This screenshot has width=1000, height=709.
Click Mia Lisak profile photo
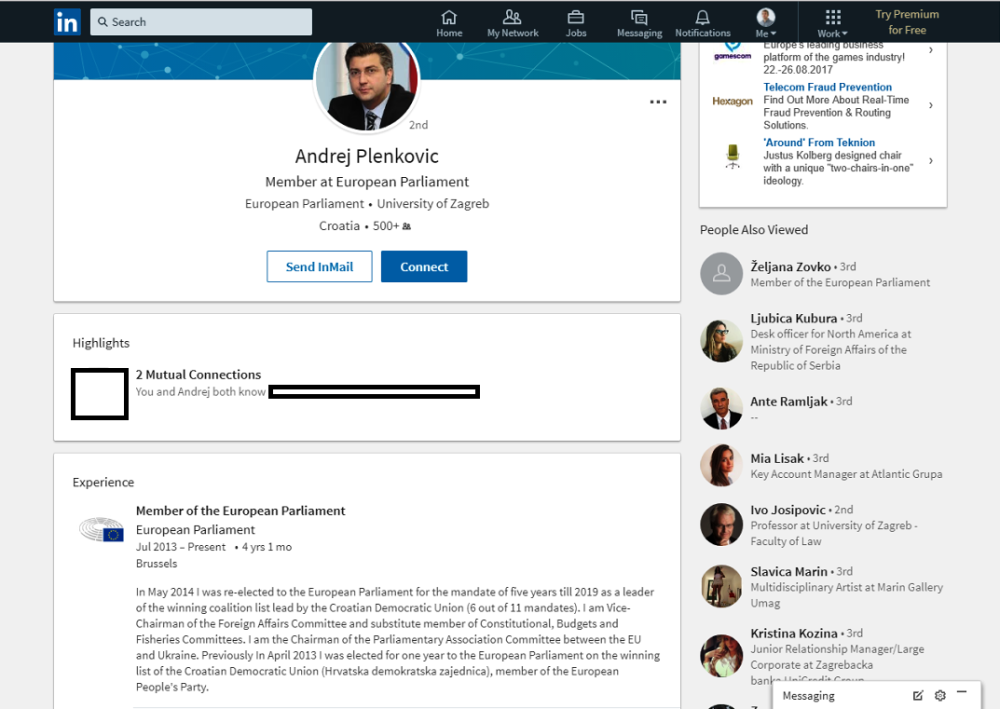(x=721, y=465)
